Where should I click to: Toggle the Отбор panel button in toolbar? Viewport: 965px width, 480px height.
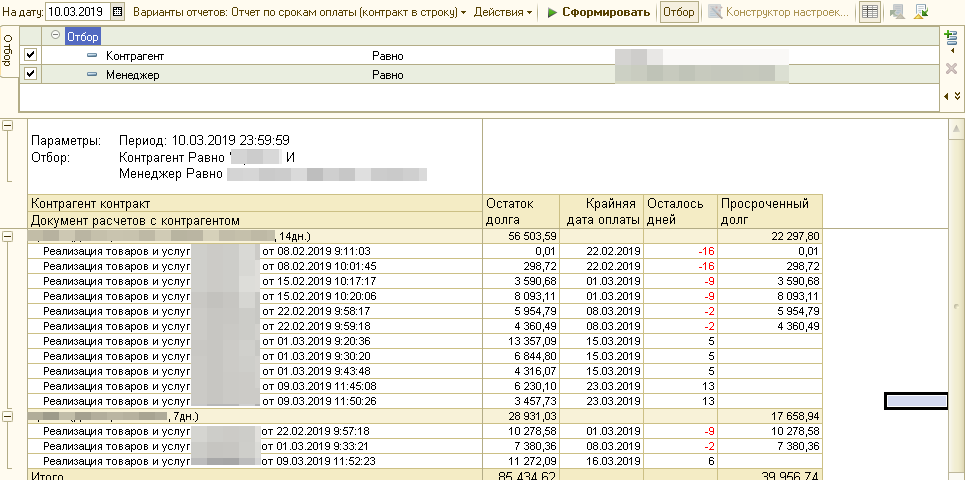679,13
